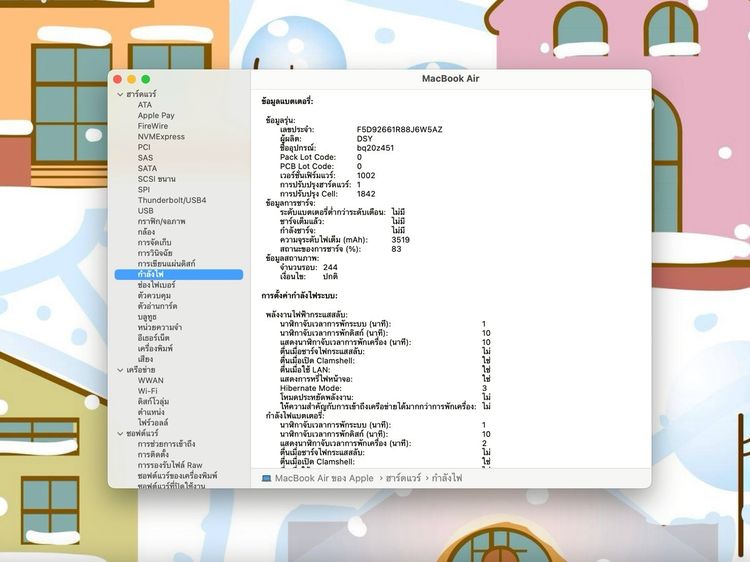The image size is (750, 562).
Task: Click MacBook Air ของ Apple in path bar
Action: pos(323,479)
